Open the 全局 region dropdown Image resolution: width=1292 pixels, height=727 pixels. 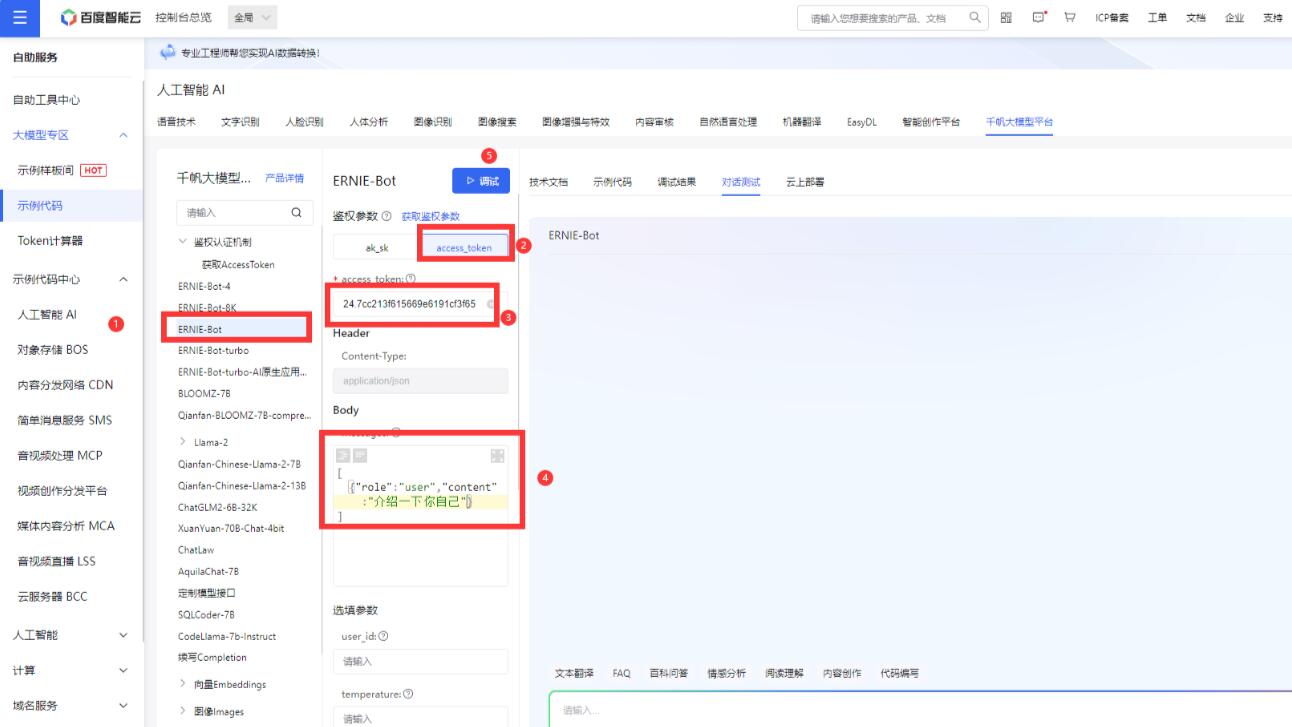254,18
